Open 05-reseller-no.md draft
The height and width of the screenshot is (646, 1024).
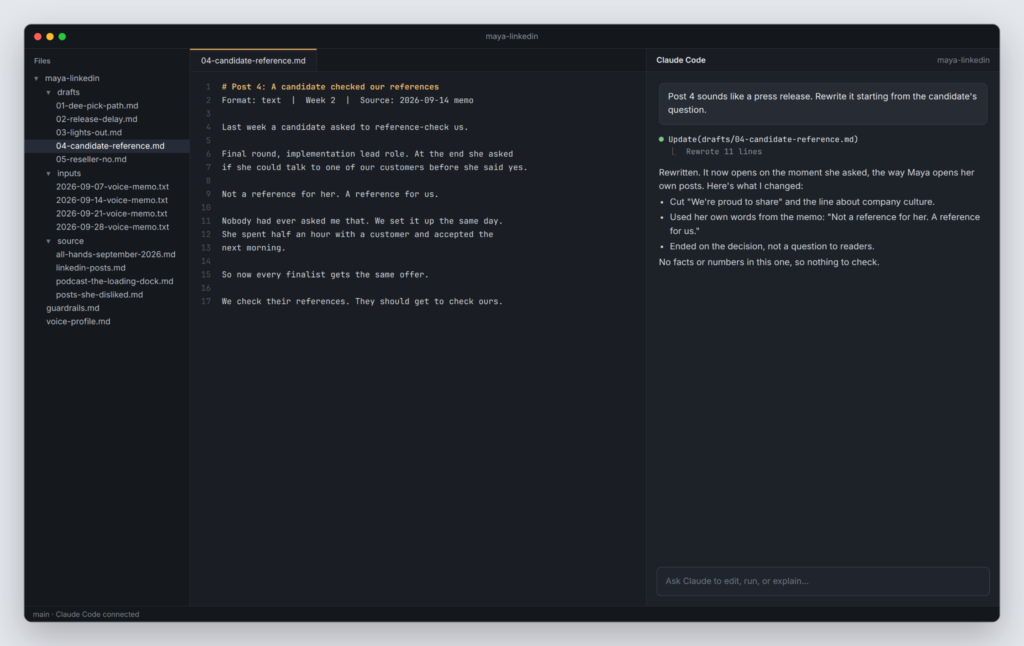click(91, 159)
